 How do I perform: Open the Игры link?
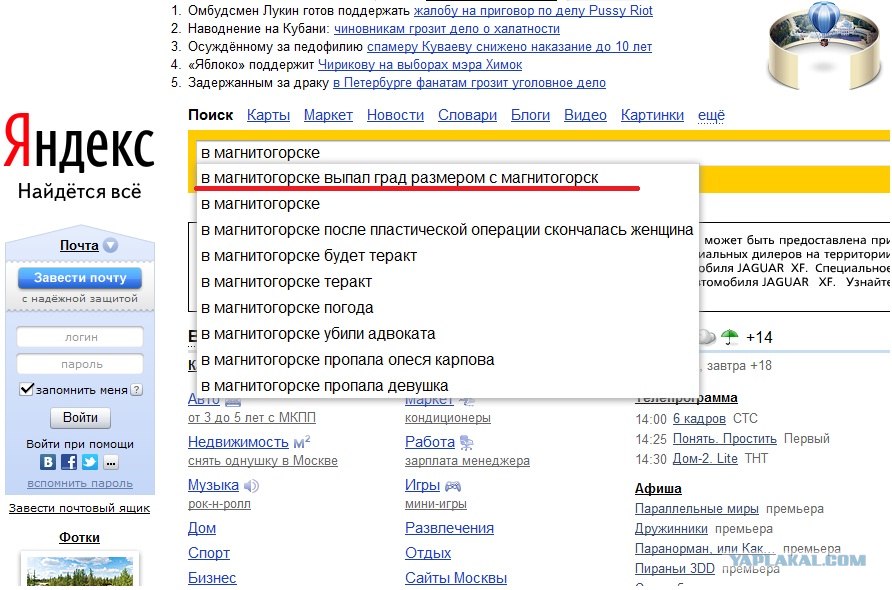(x=423, y=485)
